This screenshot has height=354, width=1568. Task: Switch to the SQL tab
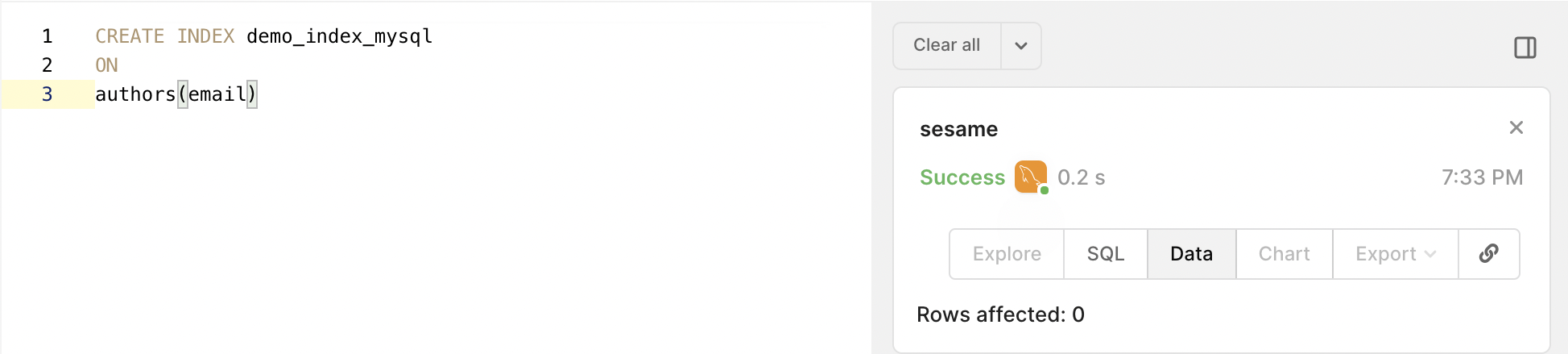[x=1105, y=254]
